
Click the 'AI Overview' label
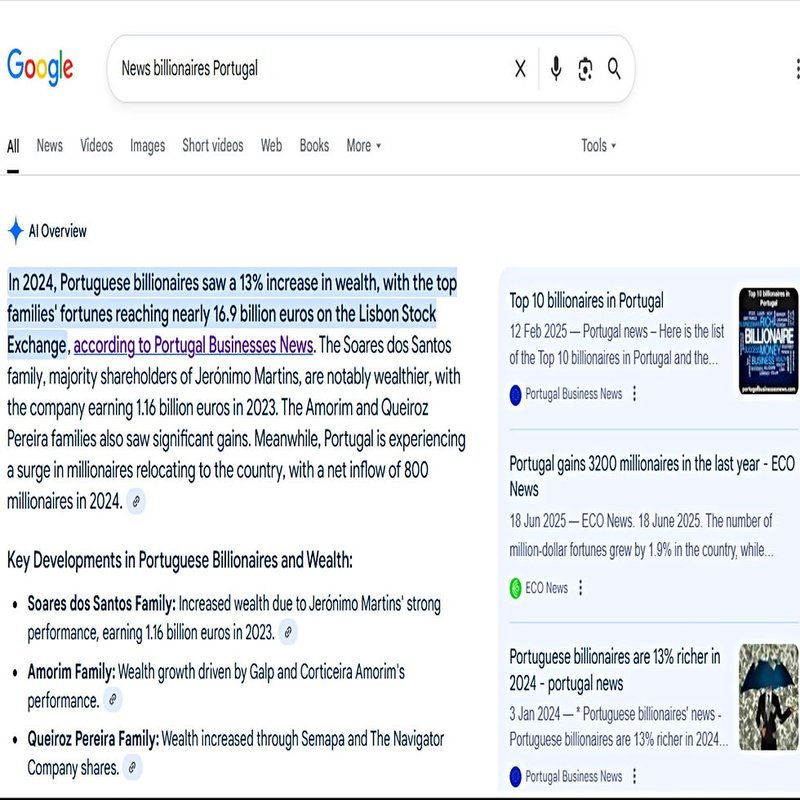(58, 231)
